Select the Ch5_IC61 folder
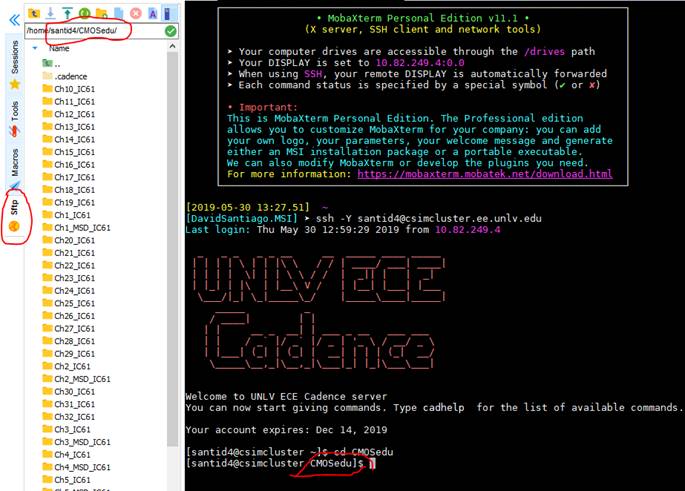This screenshot has height=491, width=685. coord(66,480)
